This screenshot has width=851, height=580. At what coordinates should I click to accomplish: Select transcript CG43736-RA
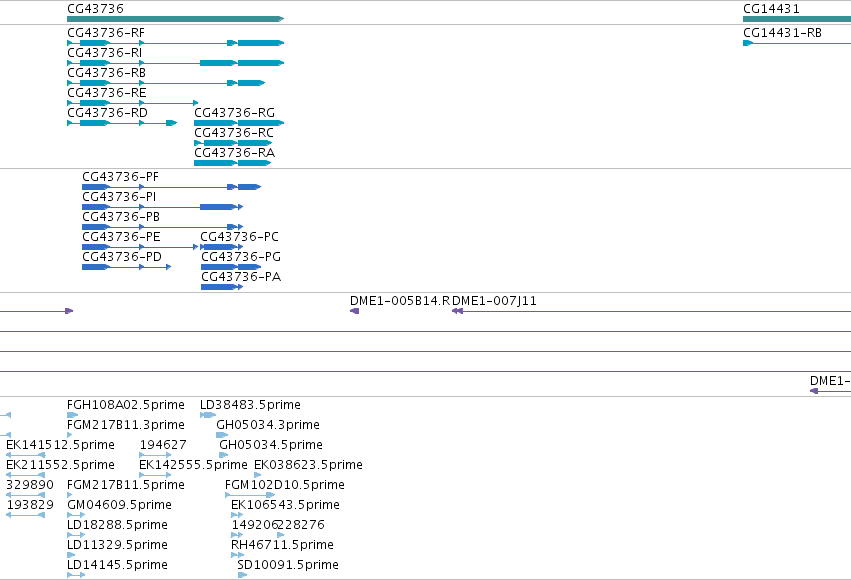point(232,163)
